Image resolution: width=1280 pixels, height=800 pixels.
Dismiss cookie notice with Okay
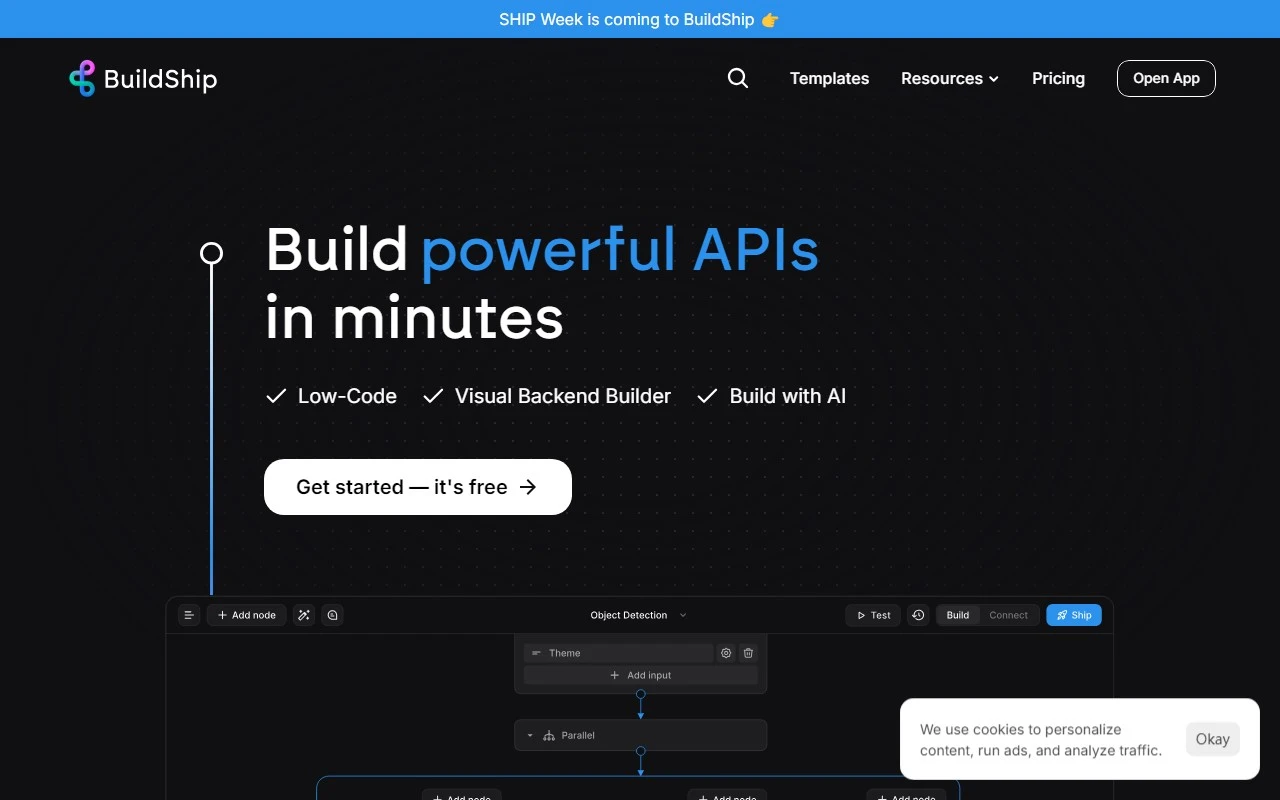click(x=1212, y=739)
